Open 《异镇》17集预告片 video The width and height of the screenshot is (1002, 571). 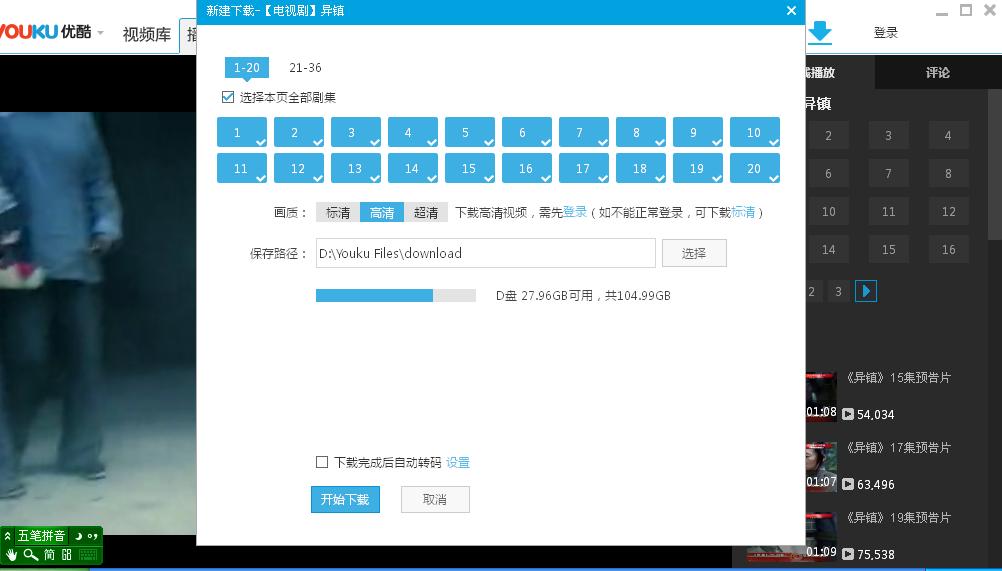click(898, 448)
